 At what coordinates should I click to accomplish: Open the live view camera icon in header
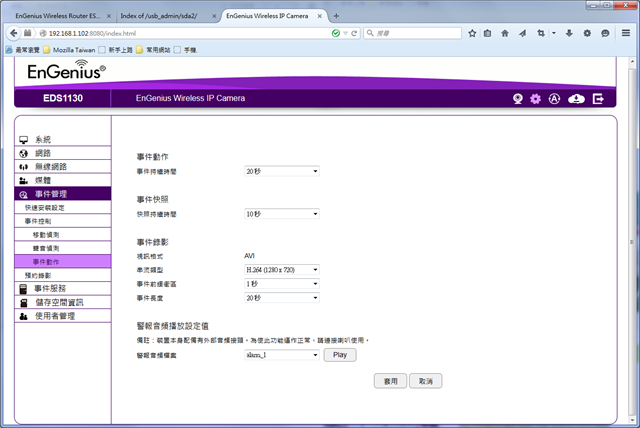518,99
